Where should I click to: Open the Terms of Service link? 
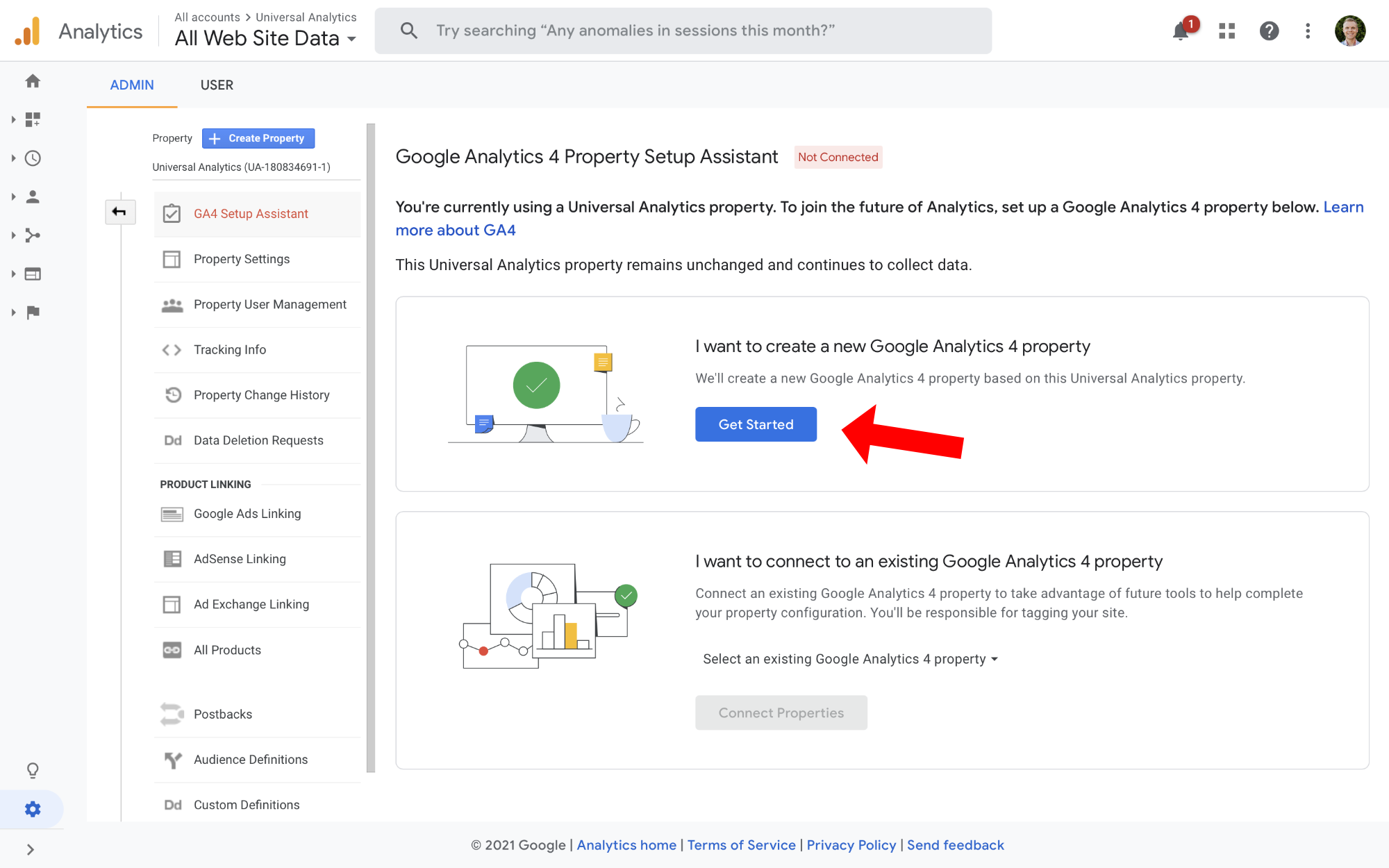click(x=742, y=845)
